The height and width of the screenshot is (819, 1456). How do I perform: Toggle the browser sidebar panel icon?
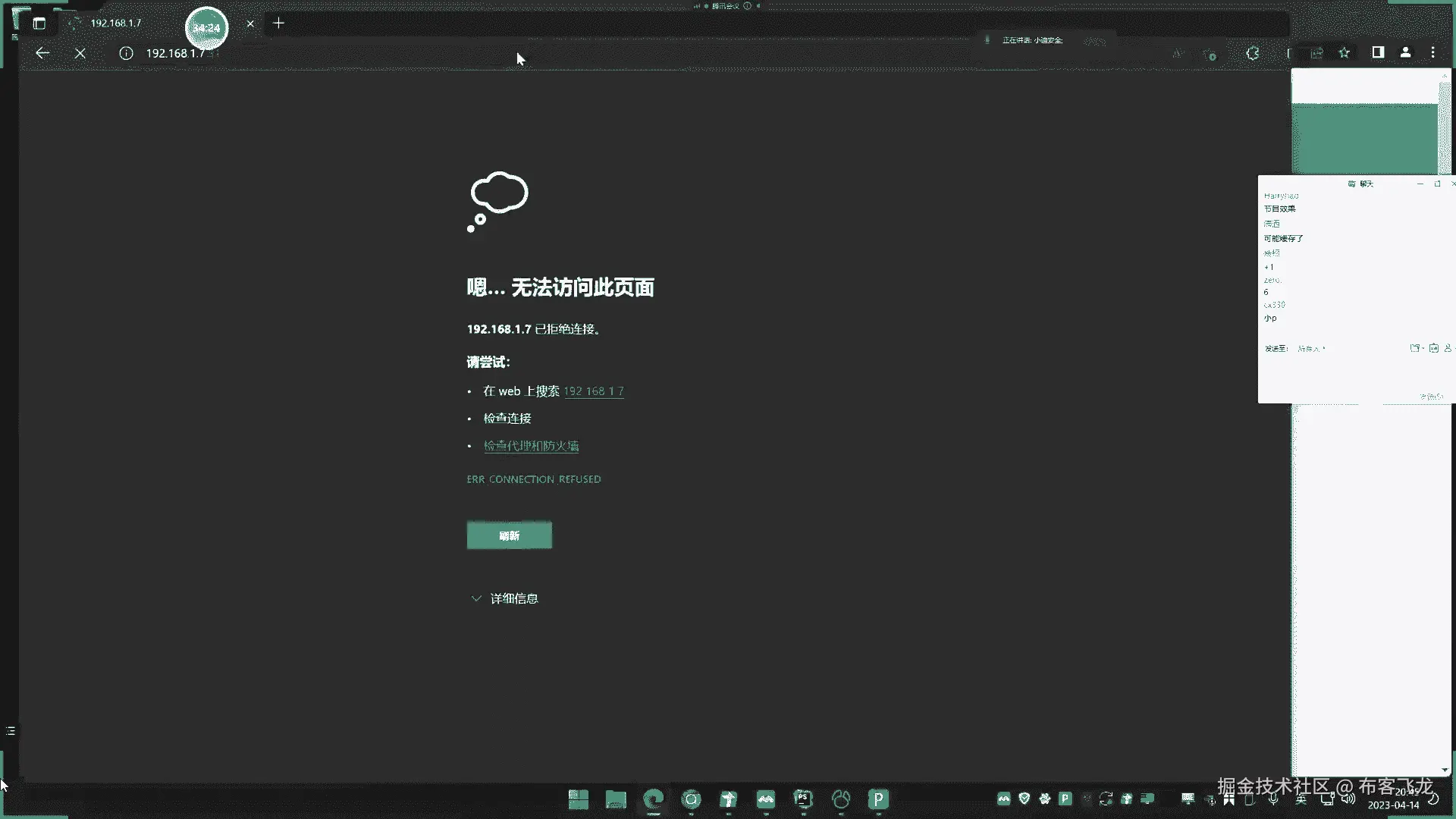click(x=1378, y=52)
